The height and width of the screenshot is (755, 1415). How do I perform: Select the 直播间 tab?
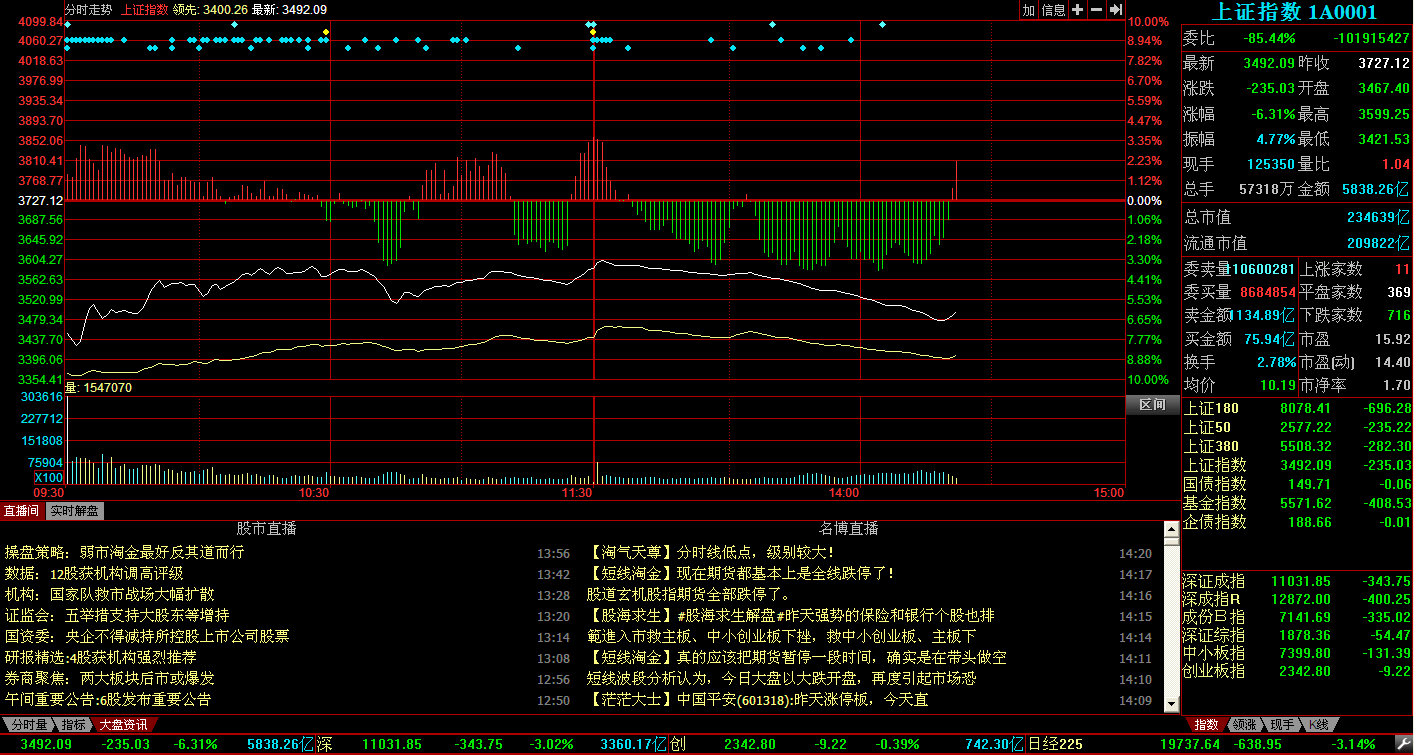[22, 511]
